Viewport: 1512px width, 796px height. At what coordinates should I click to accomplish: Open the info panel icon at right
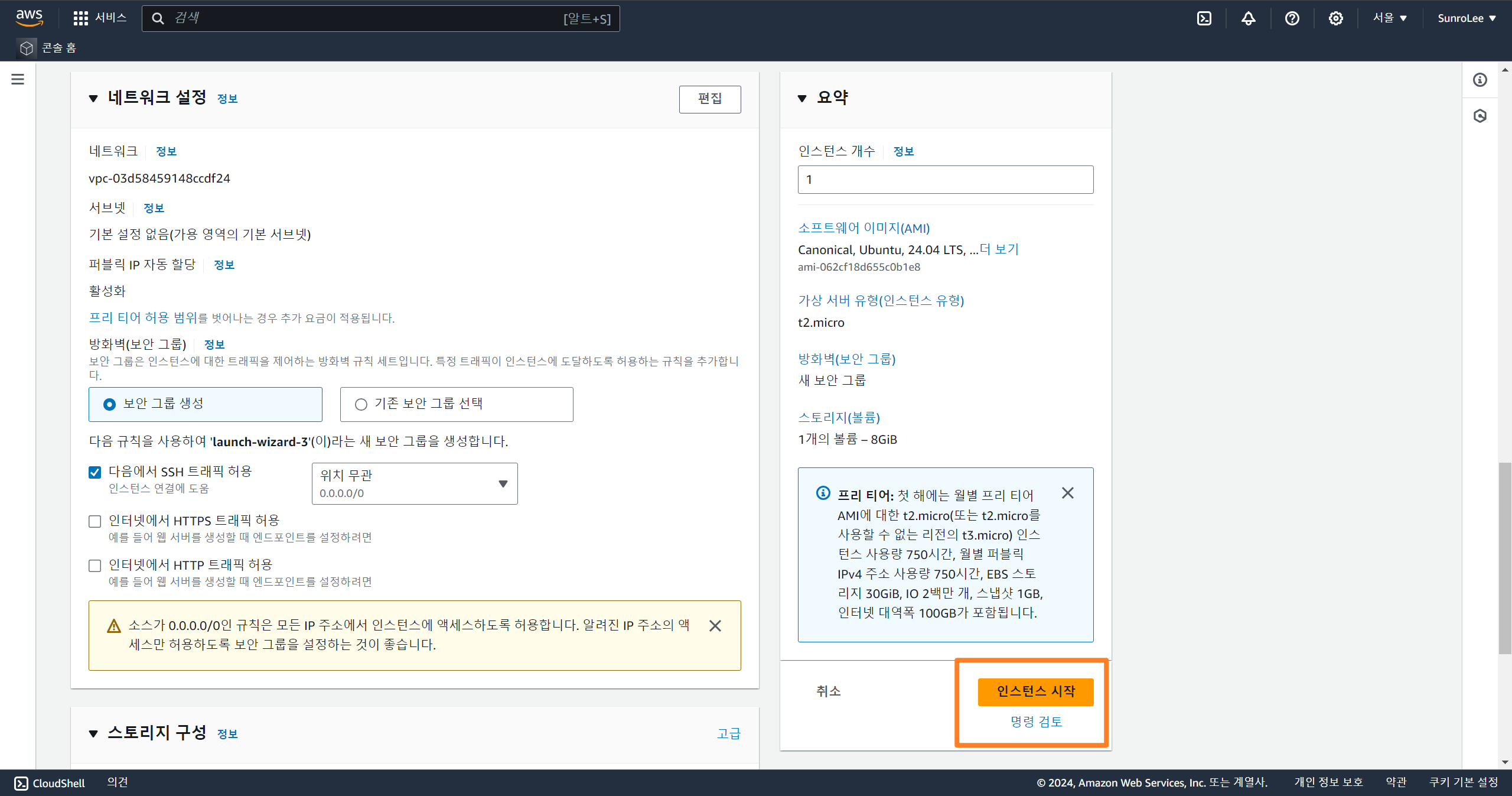pyautogui.click(x=1480, y=80)
